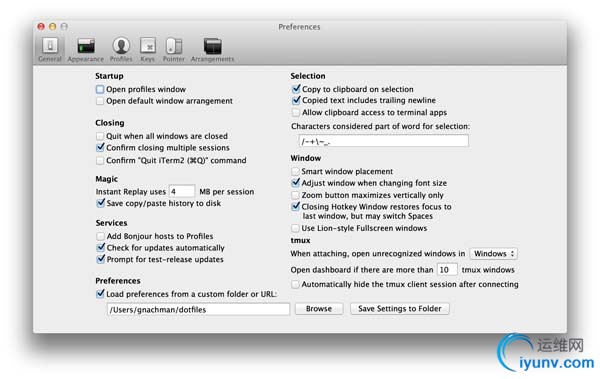The height and width of the screenshot is (379, 600).
Task: Click the word-selection characters field
Action: 383,141
